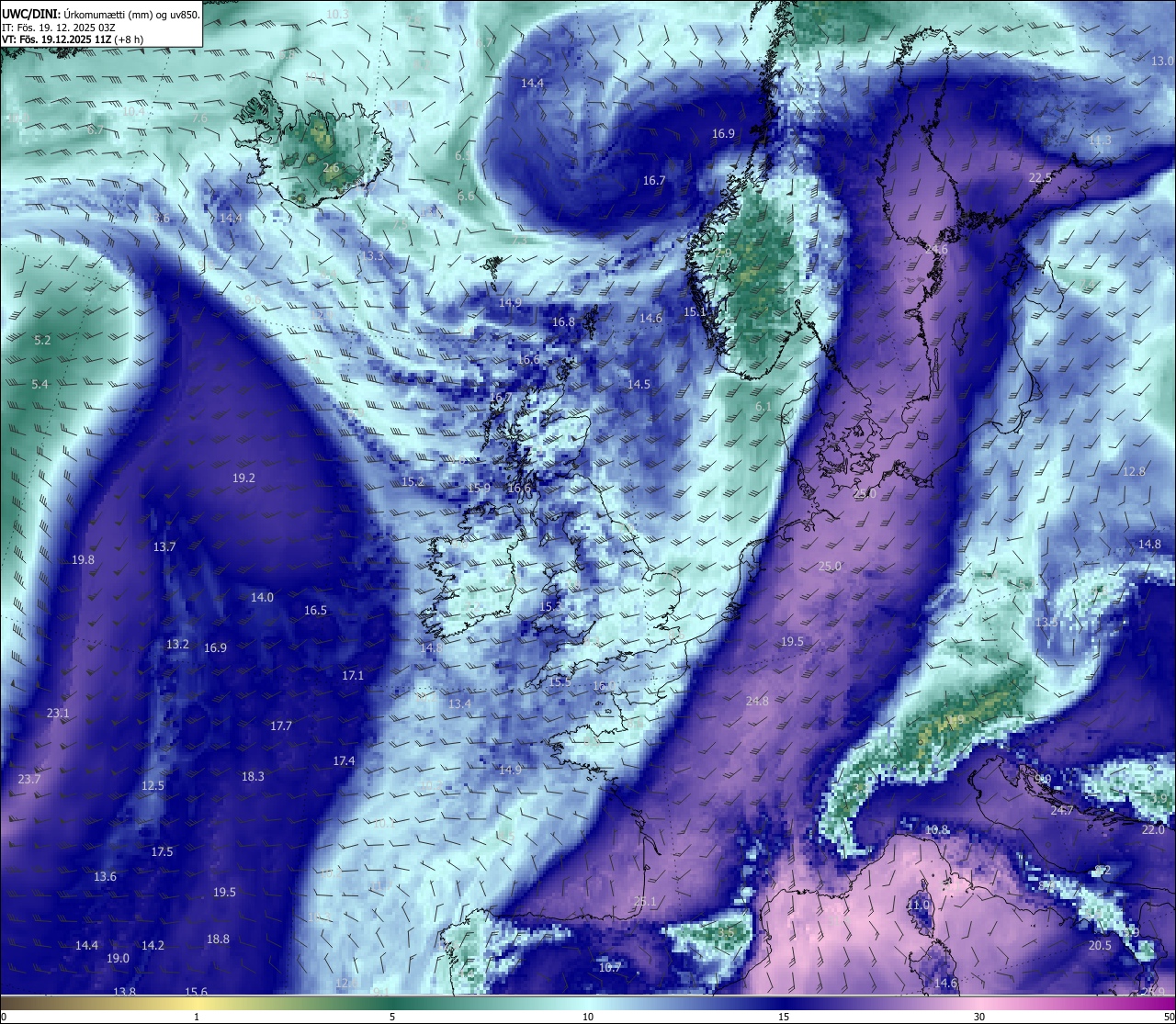
Task: Click the 13.6 value on the map
Action: click(105, 876)
